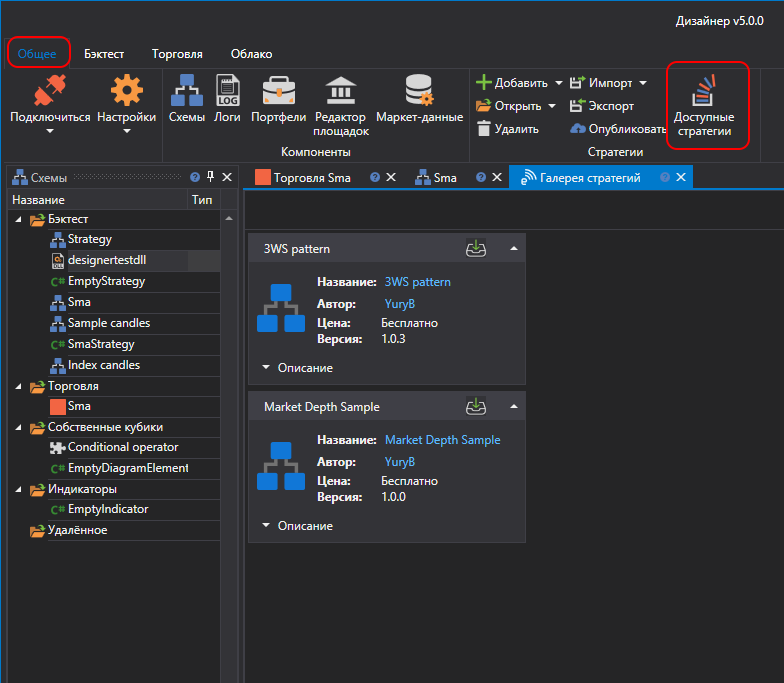The image size is (784, 683).
Task: Open the Логи log file icon
Action: pos(228,90)
